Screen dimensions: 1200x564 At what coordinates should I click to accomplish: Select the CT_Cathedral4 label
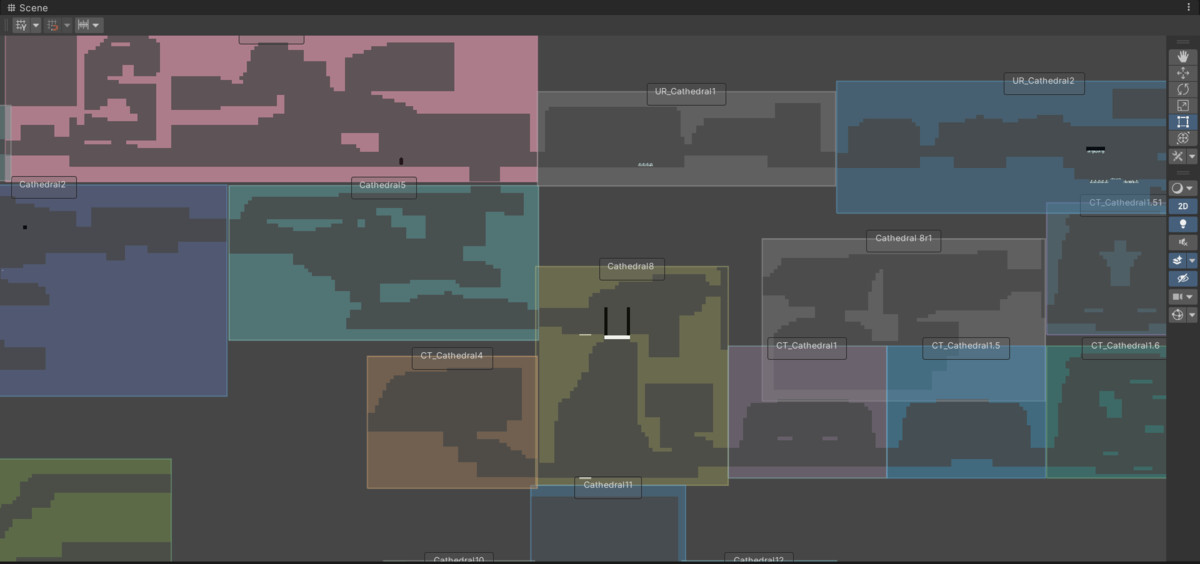(452, 356)
